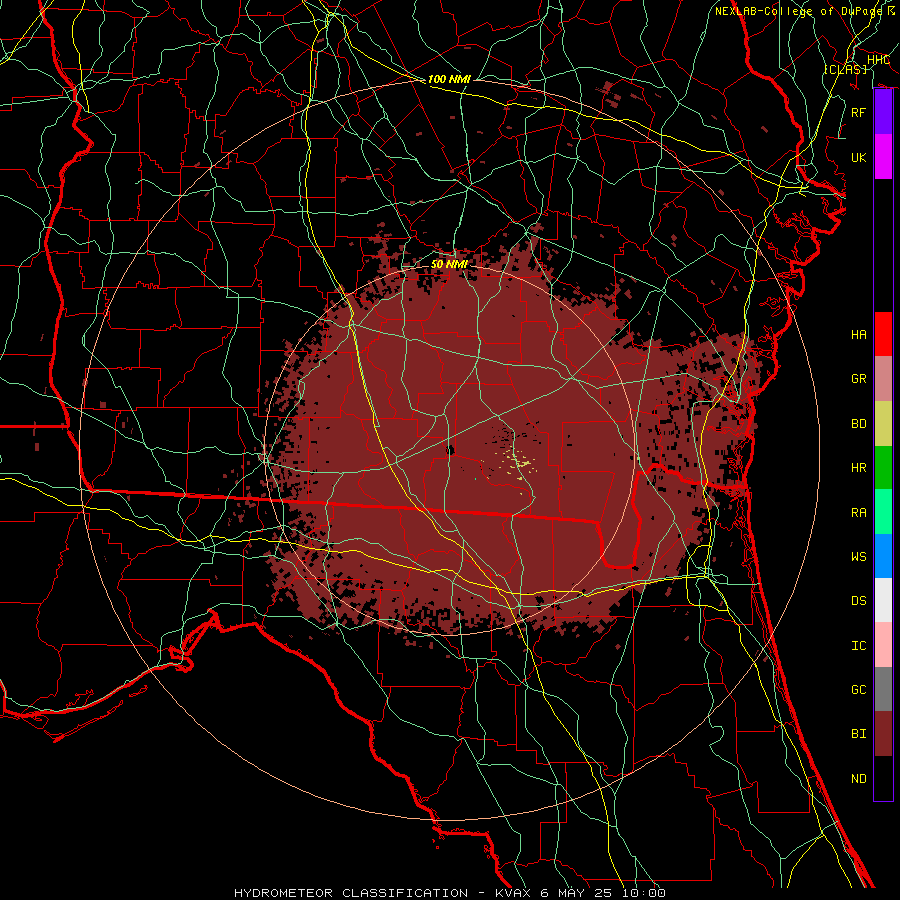Pick the HR green legend swatch
The width and height of the screenshot is (900, 900).
tap(883, 467)
